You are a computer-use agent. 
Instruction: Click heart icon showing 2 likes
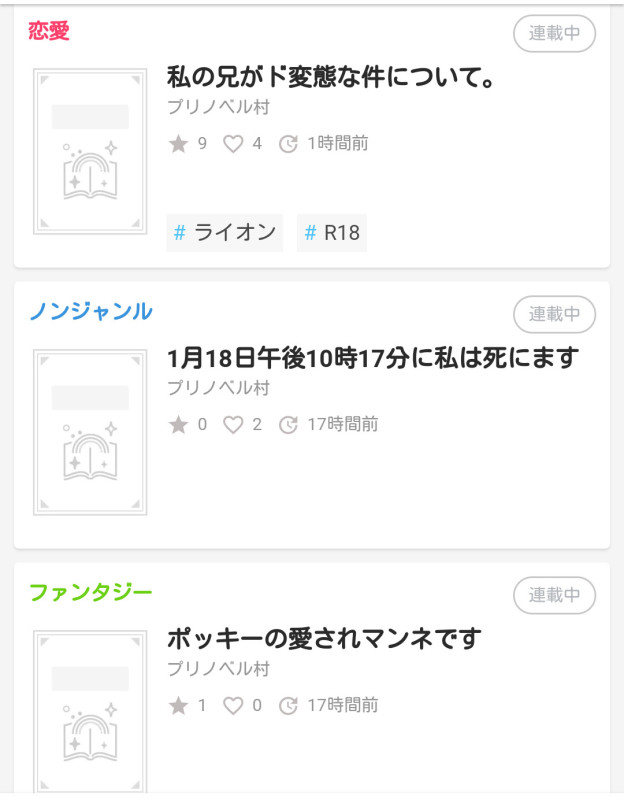pyautogui.click(x=233, y=424)
